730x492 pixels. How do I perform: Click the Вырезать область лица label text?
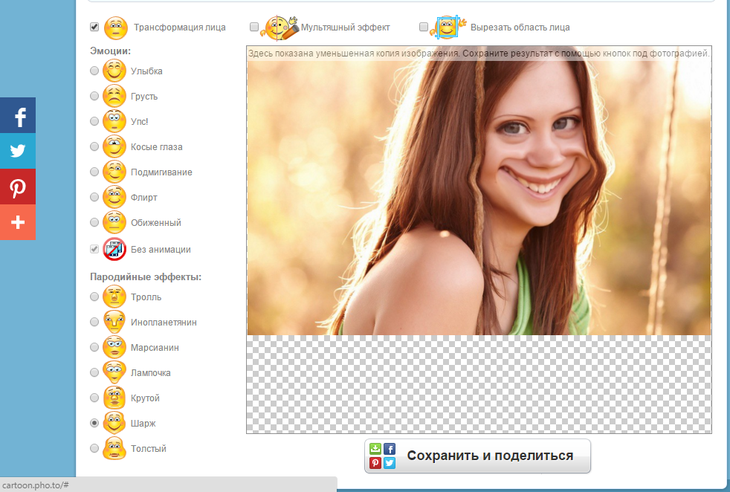(x=520, y=27)
